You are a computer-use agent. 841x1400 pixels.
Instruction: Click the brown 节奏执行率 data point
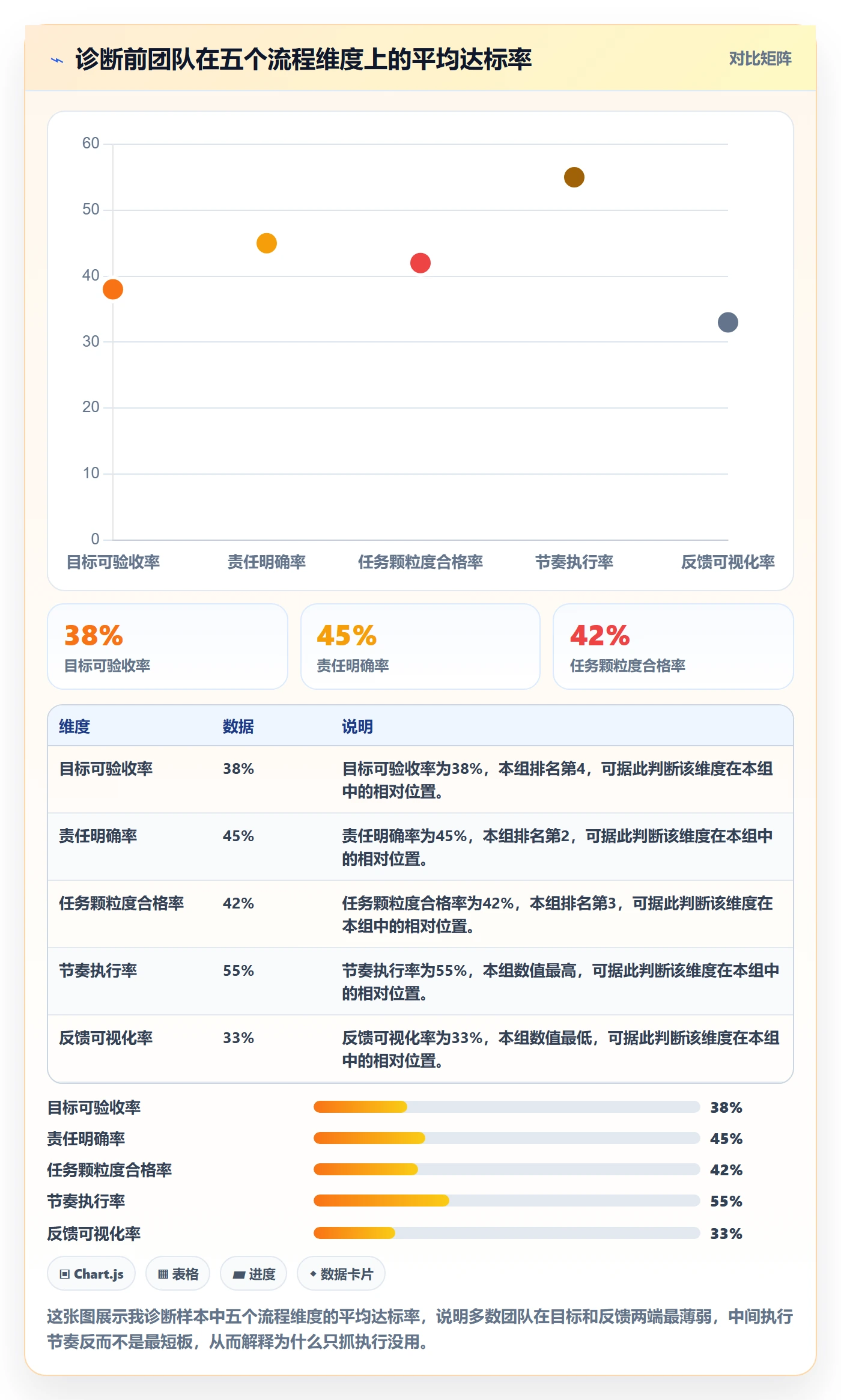click(x=574, y=177)
